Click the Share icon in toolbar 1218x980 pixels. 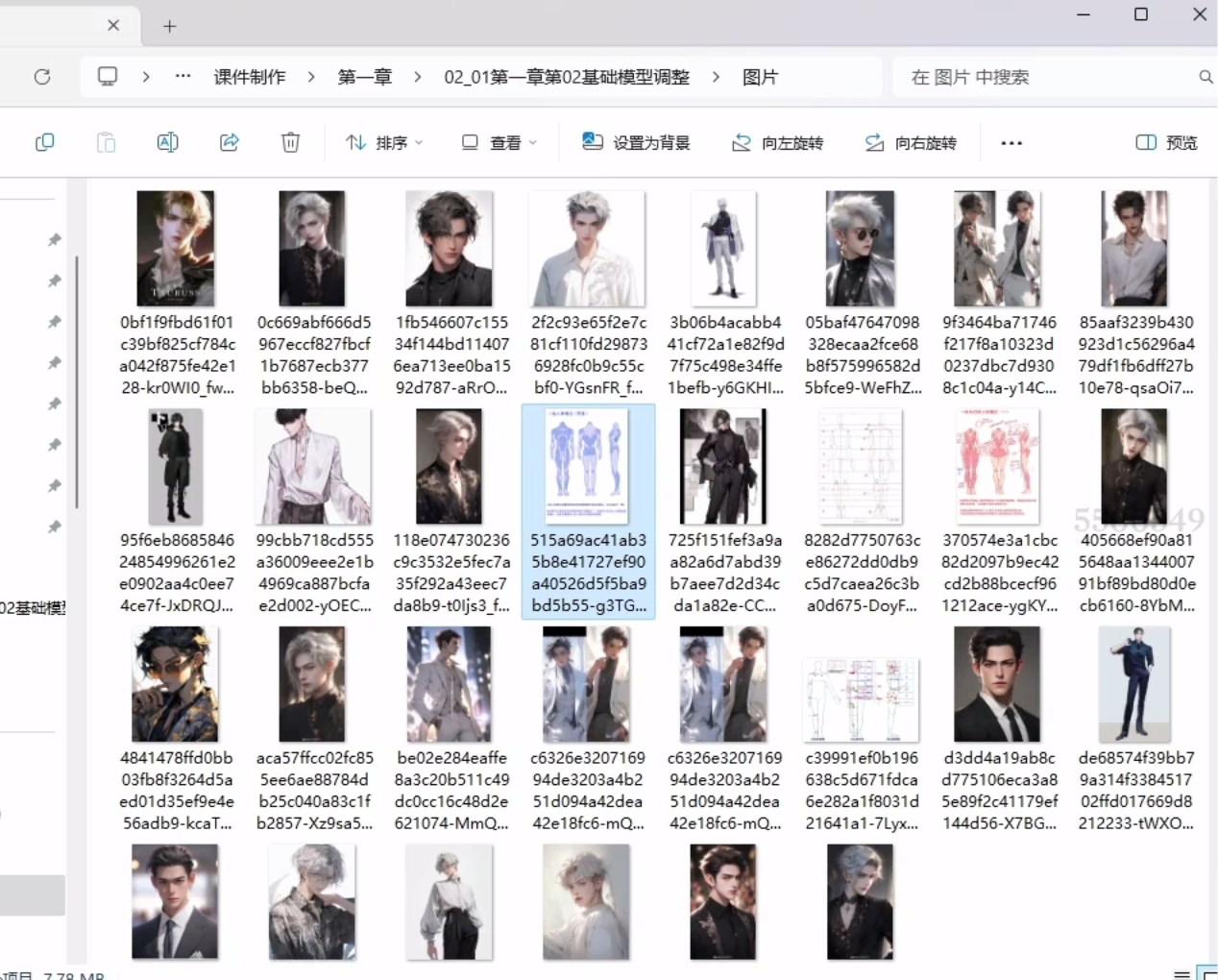[x=229, y=143]
